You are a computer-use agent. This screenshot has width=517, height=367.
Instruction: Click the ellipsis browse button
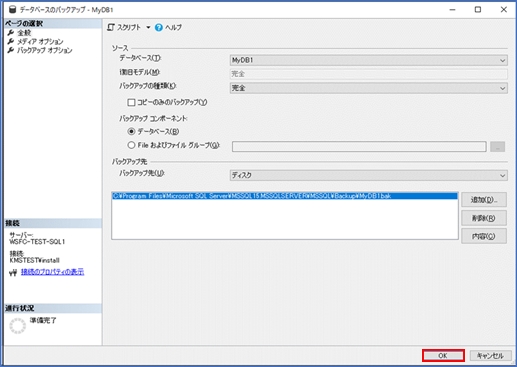coord(497,146)
